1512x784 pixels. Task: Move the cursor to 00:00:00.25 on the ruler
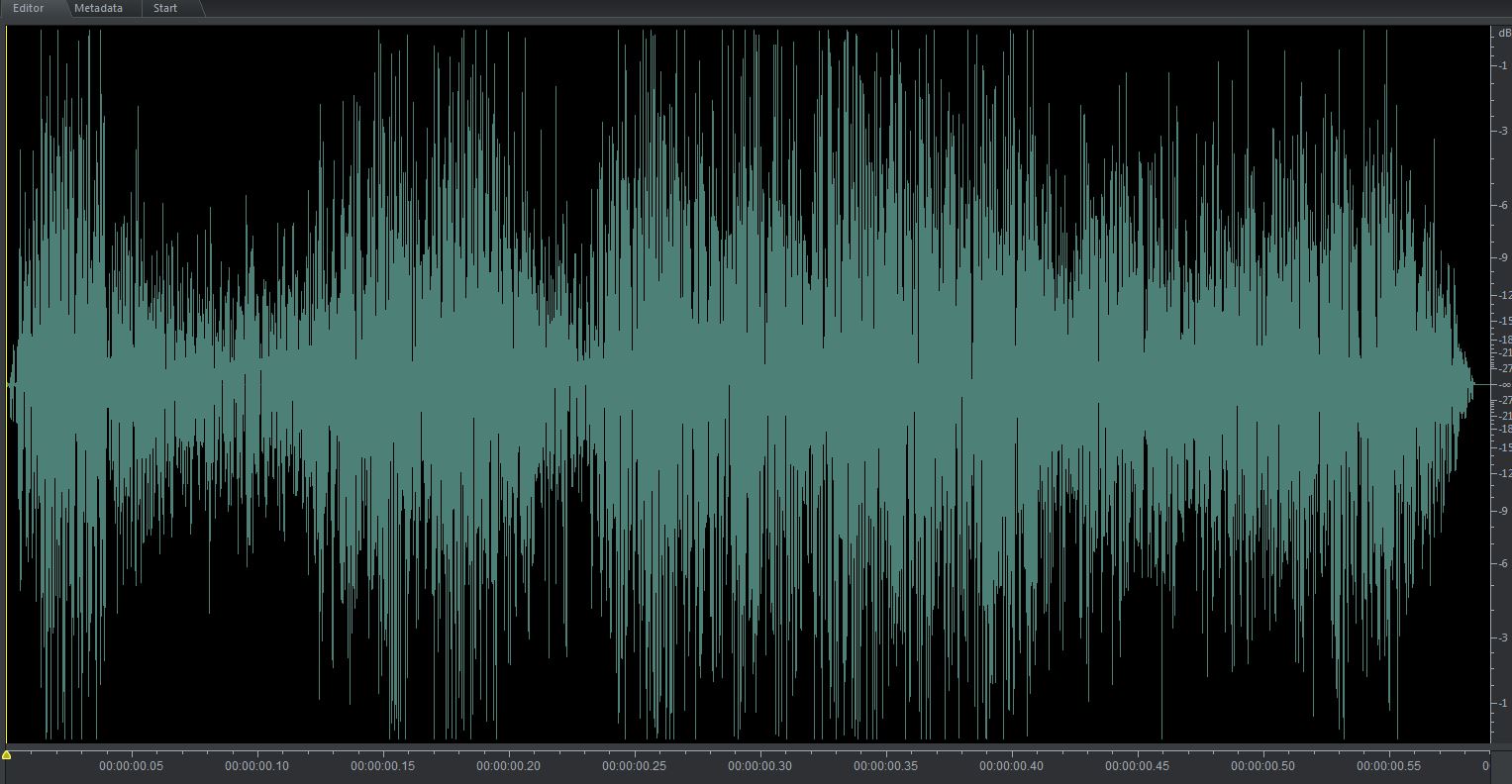(634, 766)
